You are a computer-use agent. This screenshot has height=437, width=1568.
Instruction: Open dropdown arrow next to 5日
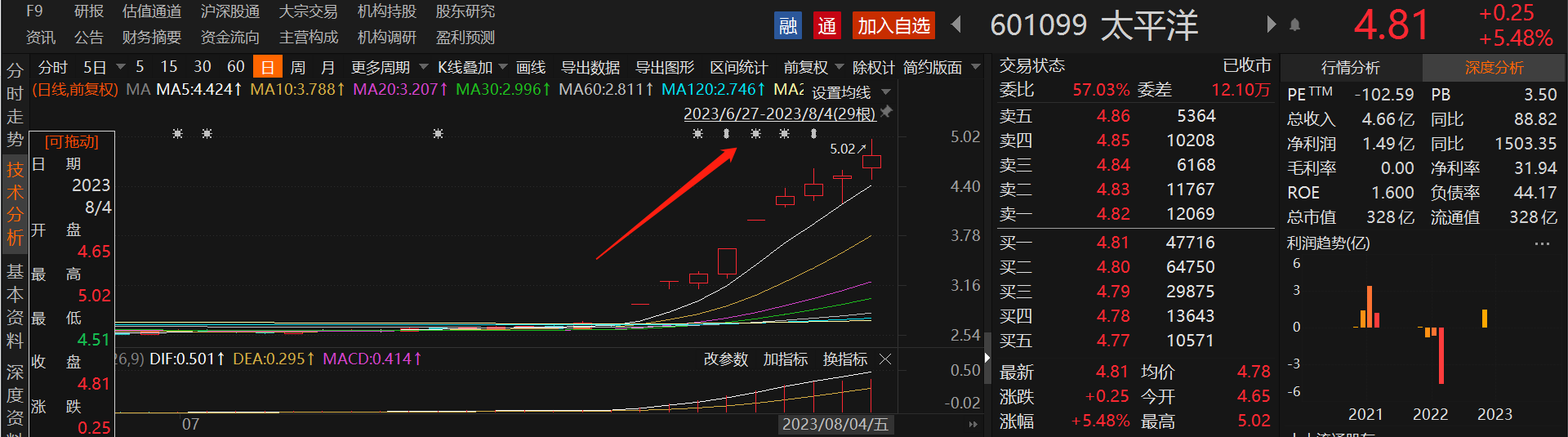(x=121, y=67)
